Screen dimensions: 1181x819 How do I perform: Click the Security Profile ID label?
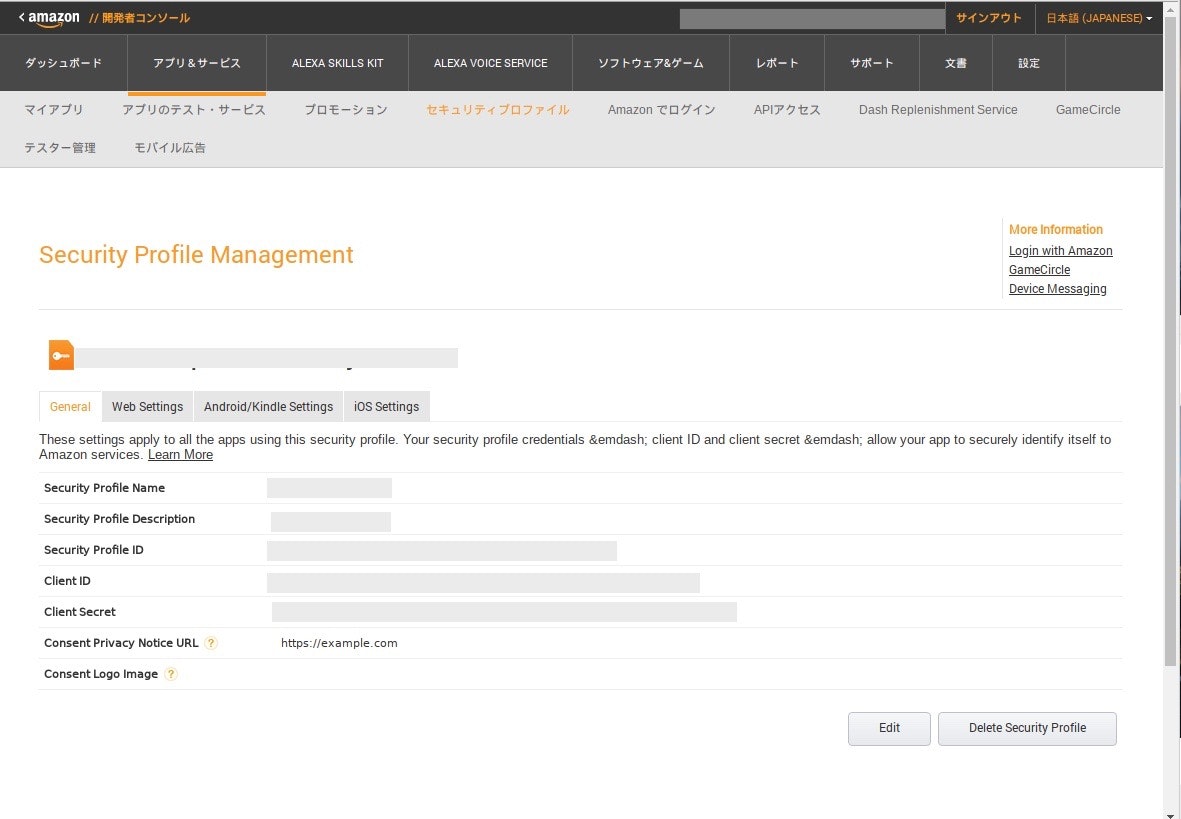pyautogui.click(x=93, y=550)
